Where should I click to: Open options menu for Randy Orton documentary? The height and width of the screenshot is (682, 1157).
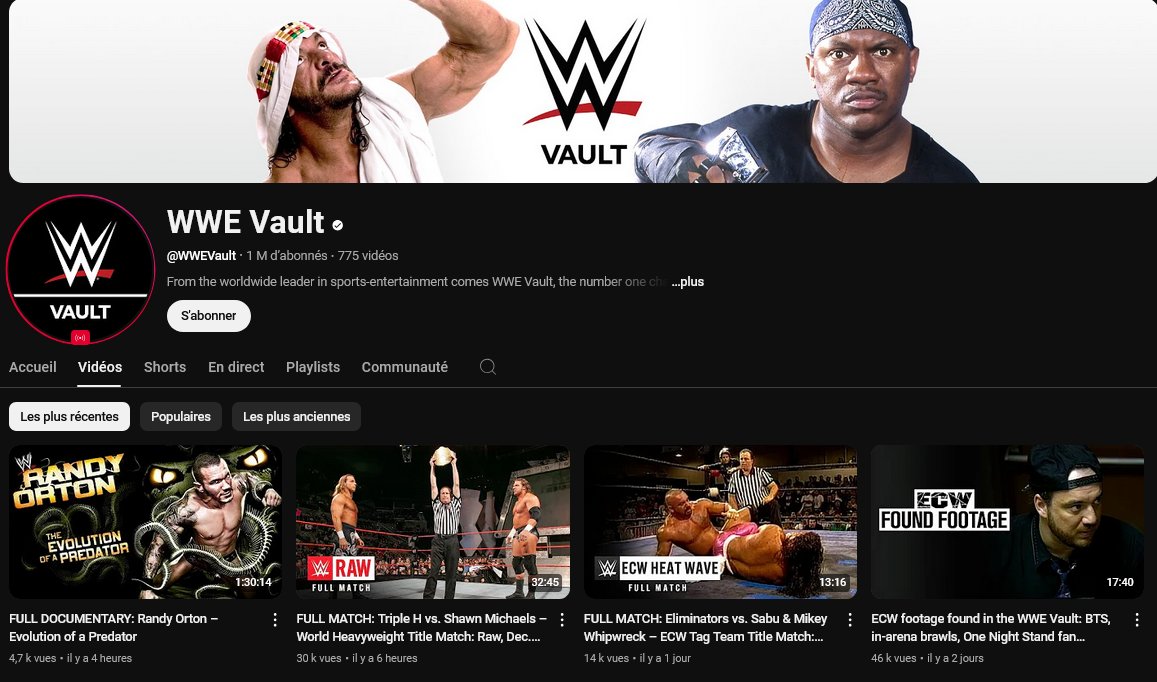[274, 619]
